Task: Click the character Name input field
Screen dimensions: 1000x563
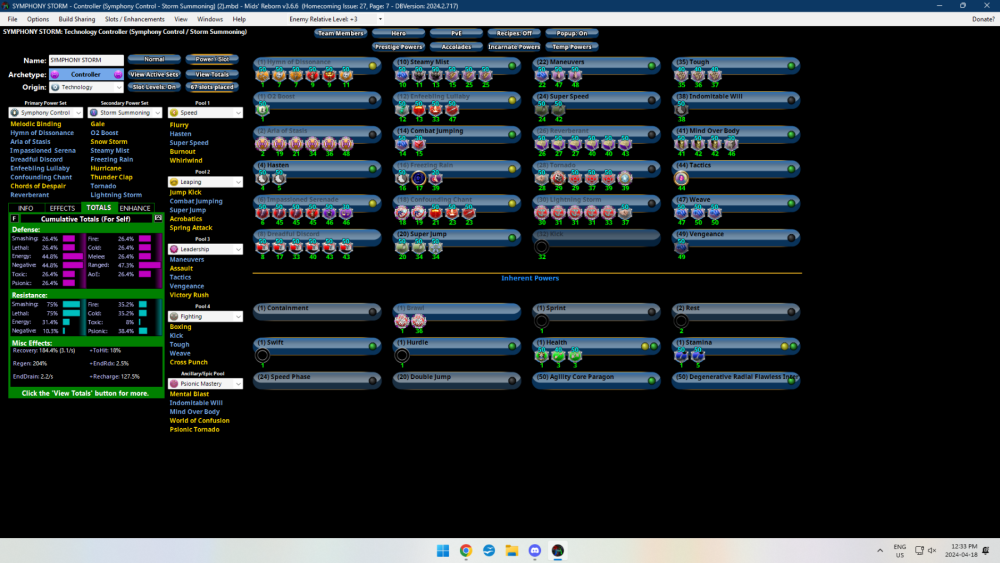Action: [85, 60]
